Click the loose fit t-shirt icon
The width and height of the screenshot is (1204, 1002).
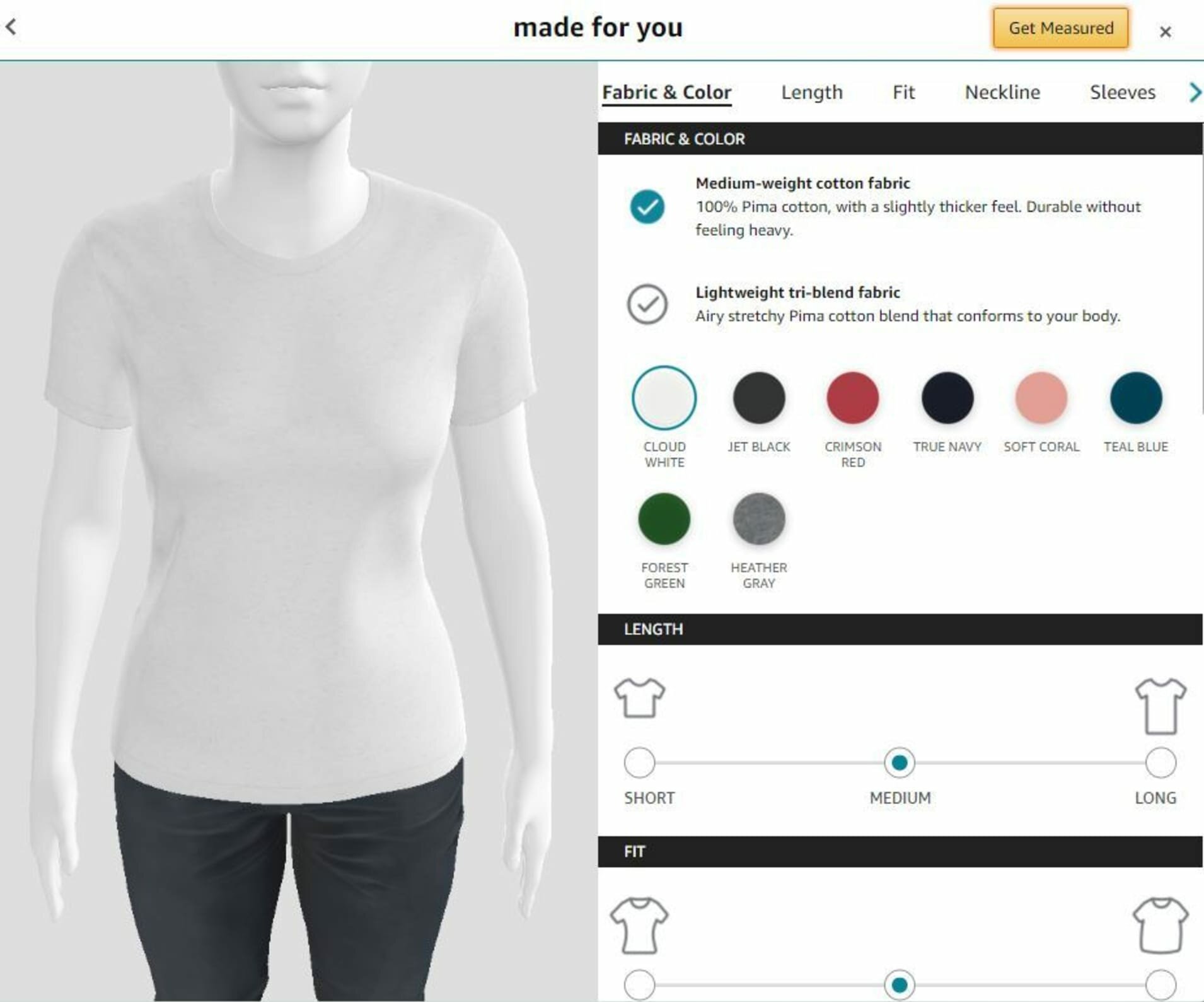click(x=1161, y=925)
